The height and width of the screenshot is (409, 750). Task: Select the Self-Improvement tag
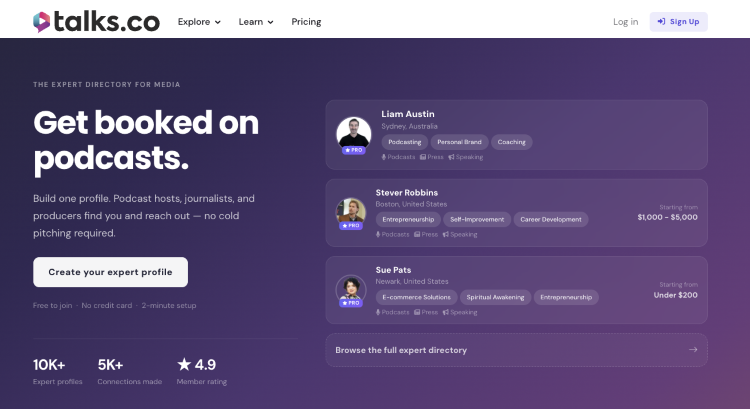tap(477, 220)
